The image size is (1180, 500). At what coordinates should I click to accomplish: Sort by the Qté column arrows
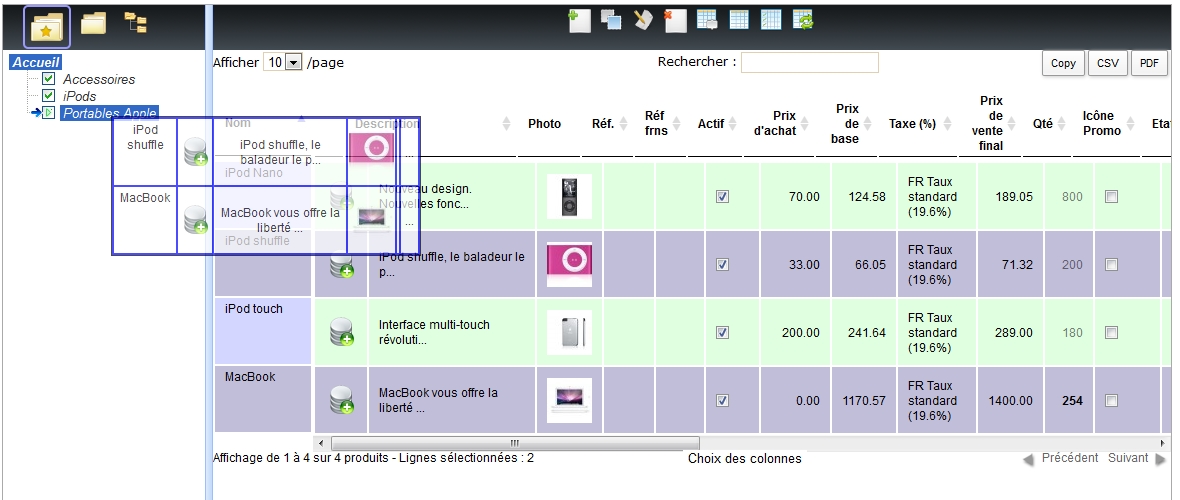1063,123
